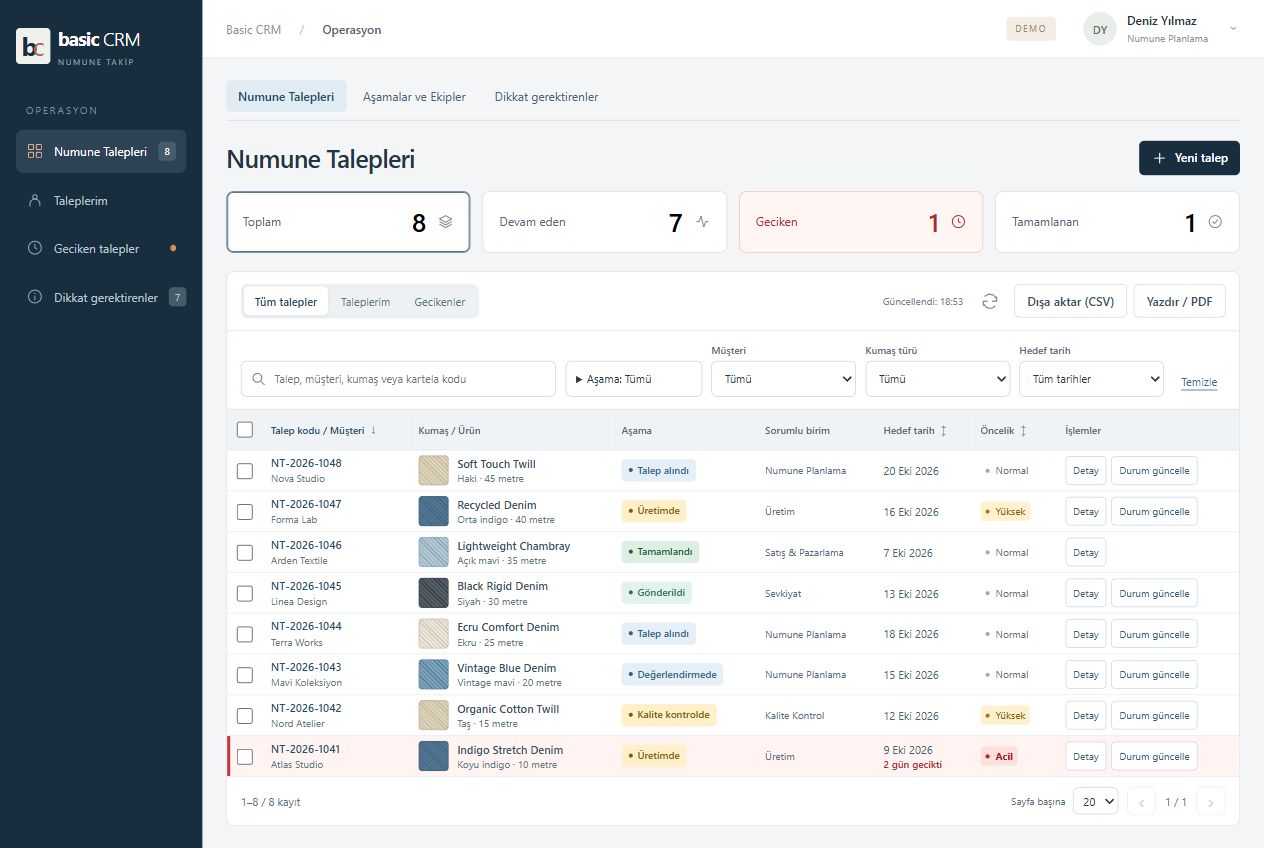Click Durum güncelle for NT-2026-1048

coord(1154,470)
